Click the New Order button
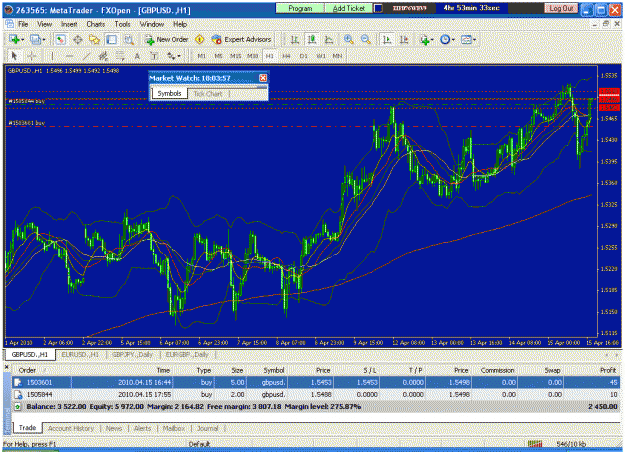The image size is (625, 452). tap(167, 39)
